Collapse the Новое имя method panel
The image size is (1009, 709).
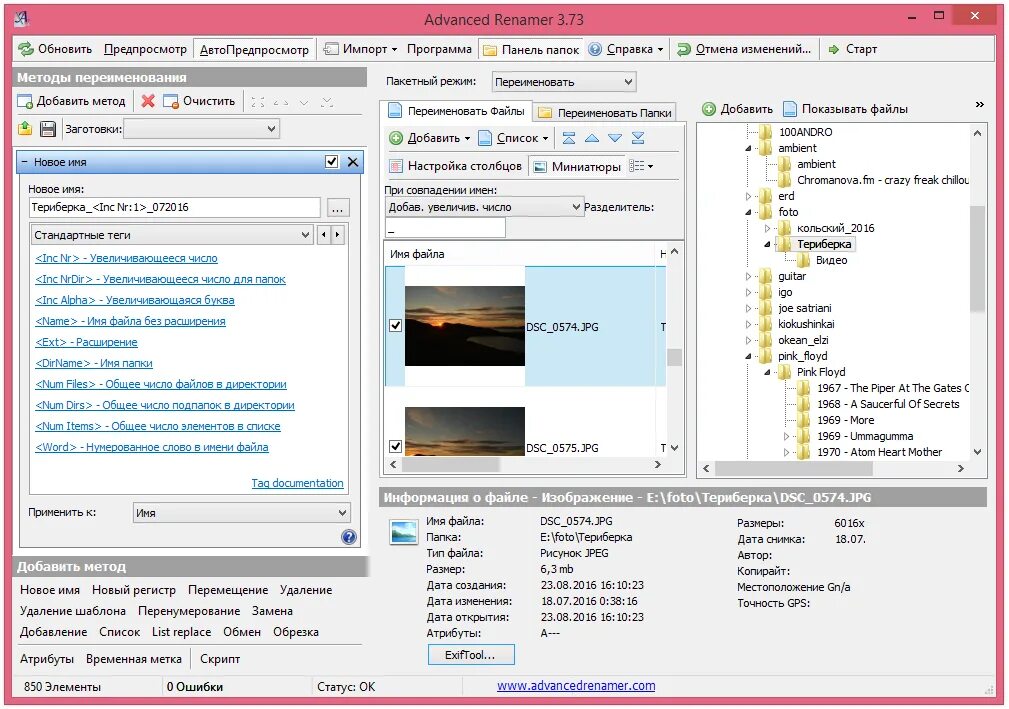24,162
